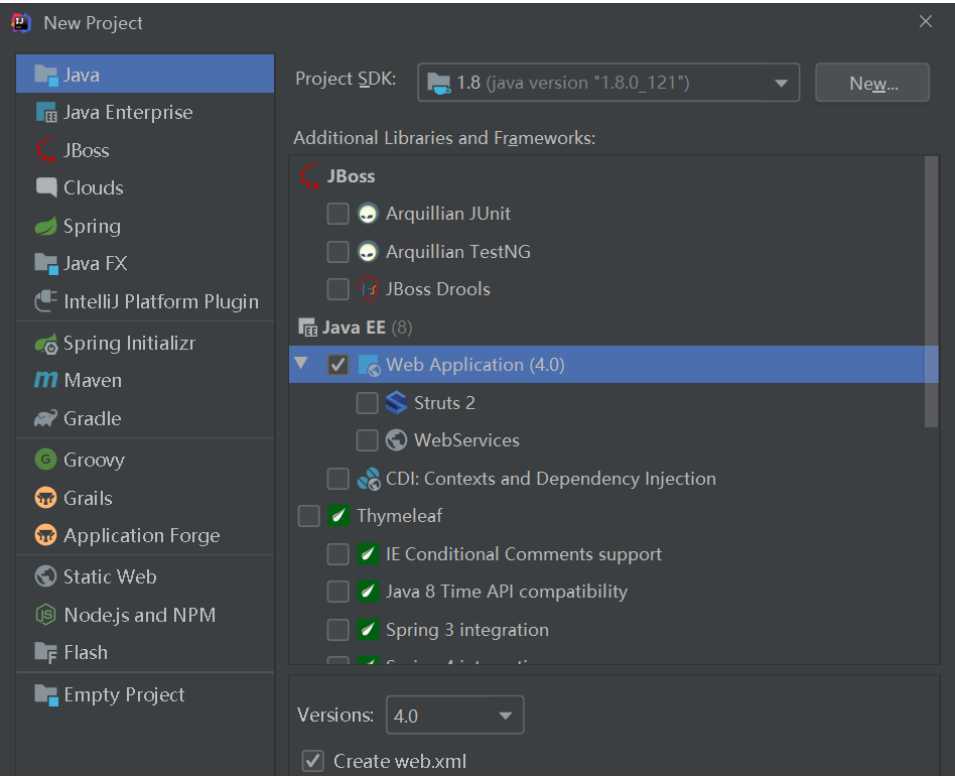Click the Thymeleaf green leaf icon

click(x=338, y=516)
